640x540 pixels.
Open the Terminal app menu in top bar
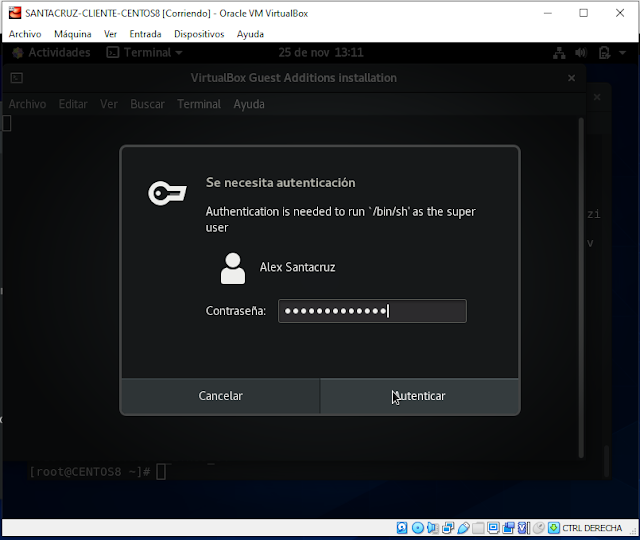point(144,52)
